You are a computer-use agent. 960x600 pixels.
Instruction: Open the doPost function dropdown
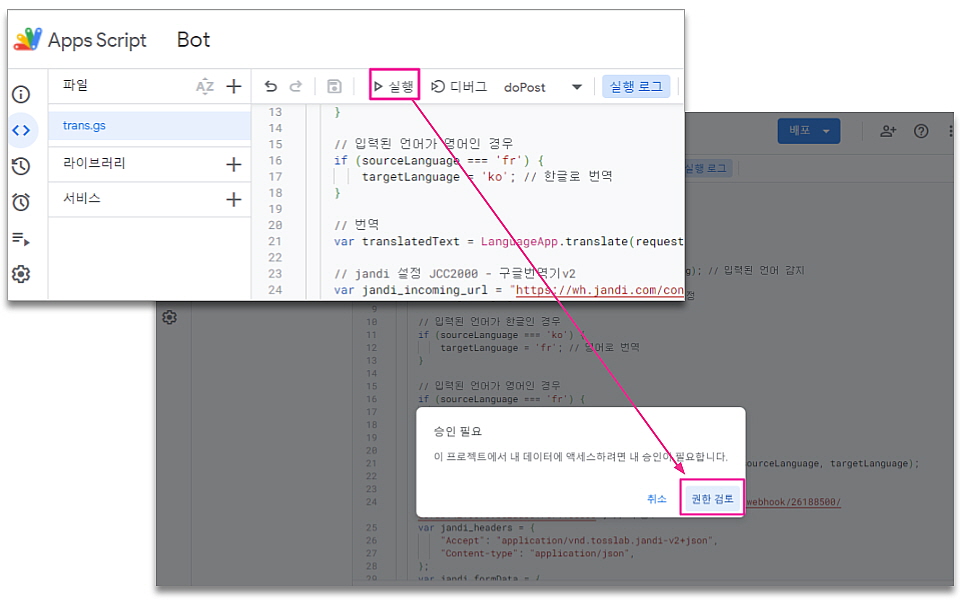click(543, 87)
